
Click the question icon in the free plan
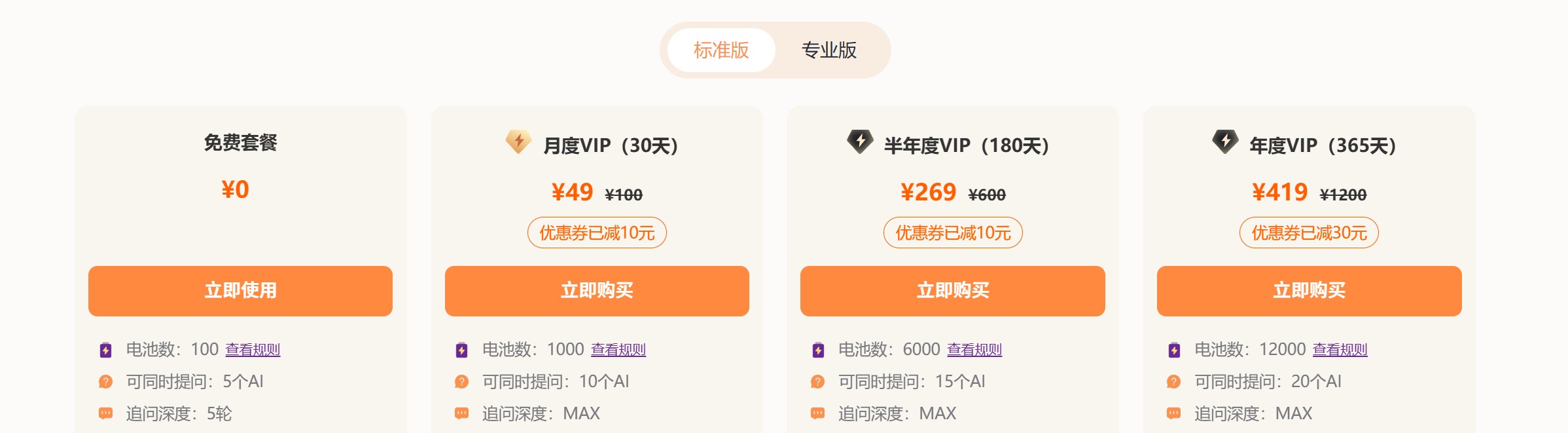pyautogui.click(x=105, y=381)
